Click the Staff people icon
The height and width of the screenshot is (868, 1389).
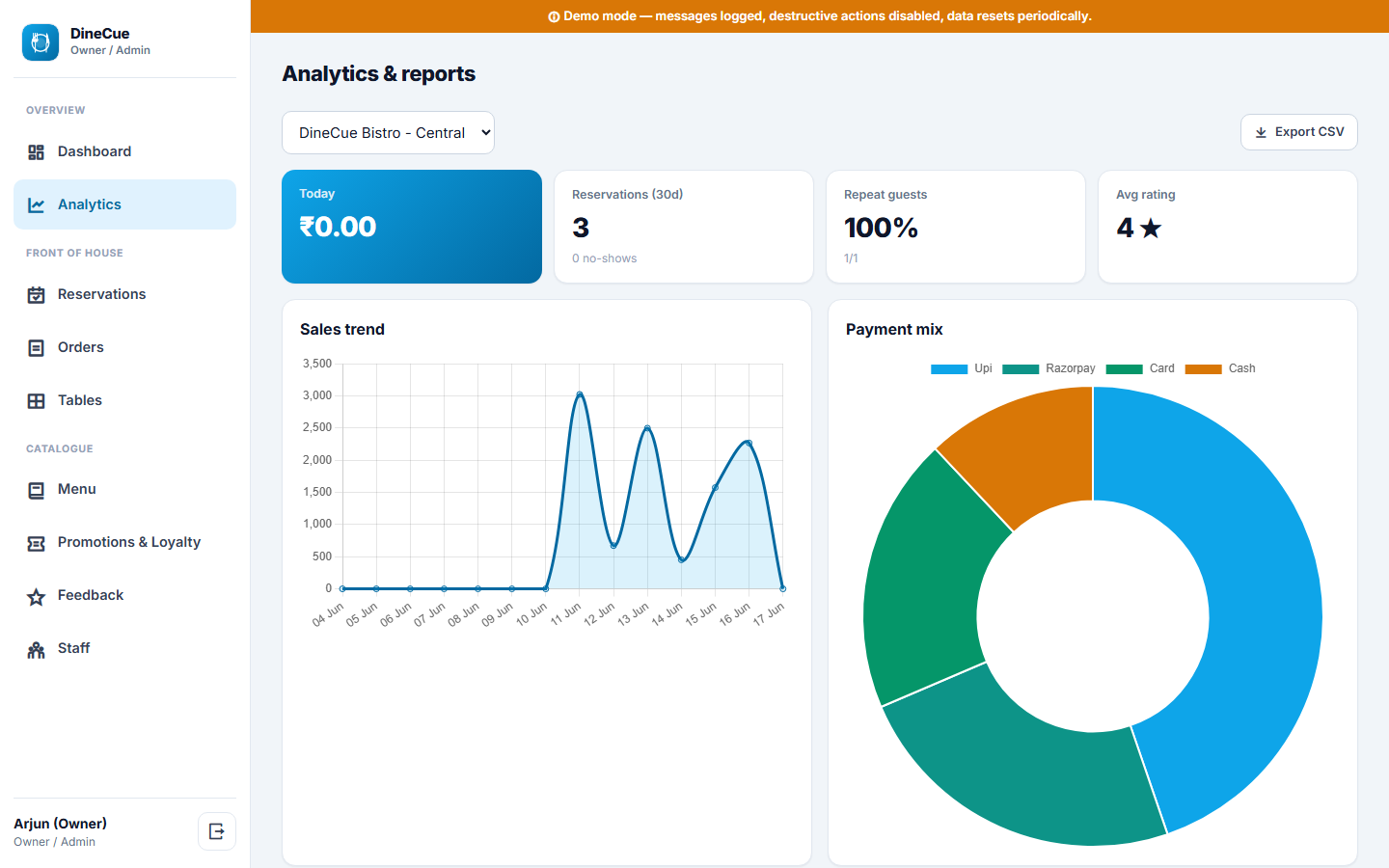pos(37,649)
